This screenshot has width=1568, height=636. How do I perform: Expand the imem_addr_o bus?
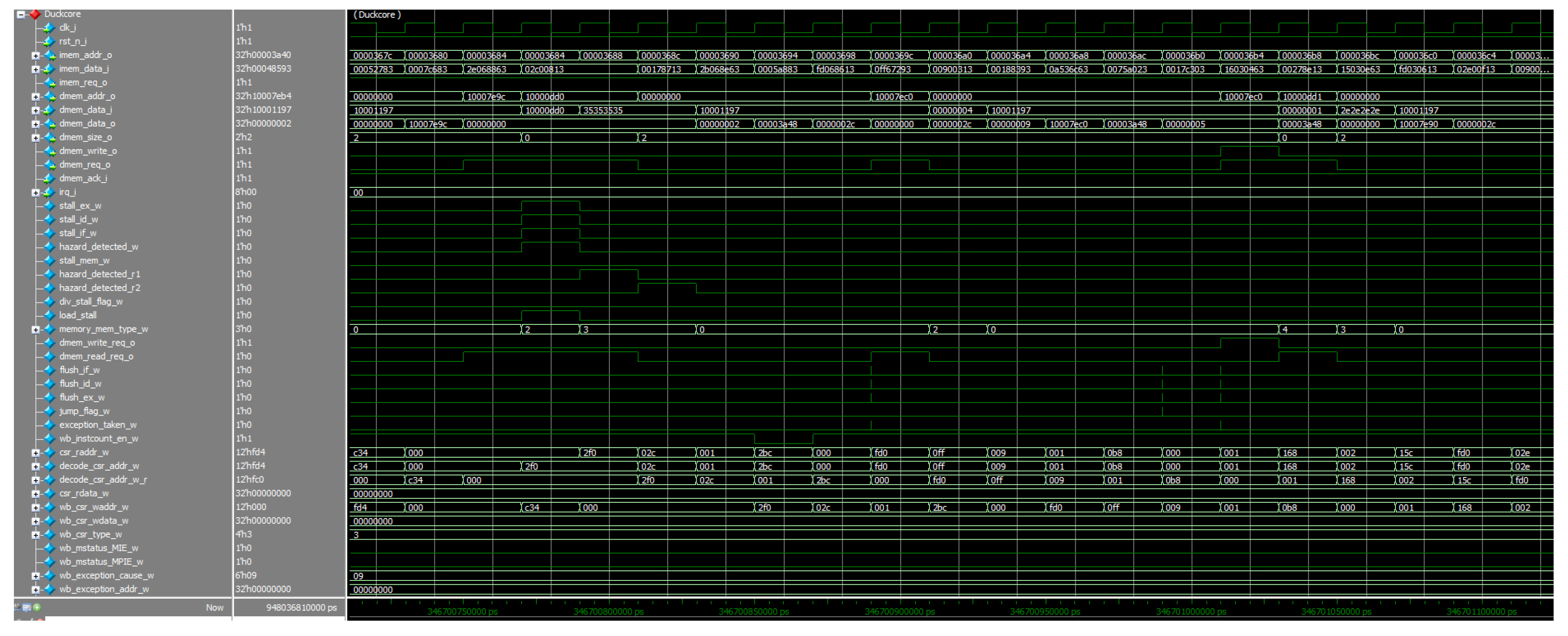pos(35,56)
